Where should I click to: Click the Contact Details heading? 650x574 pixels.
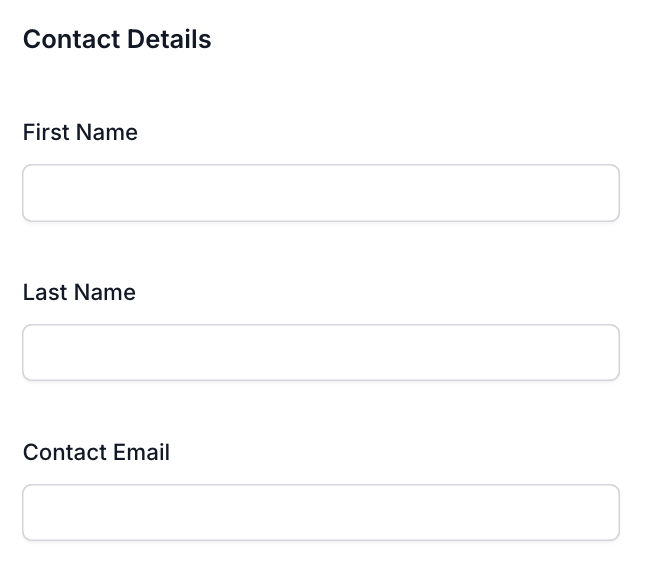(117, 39)
